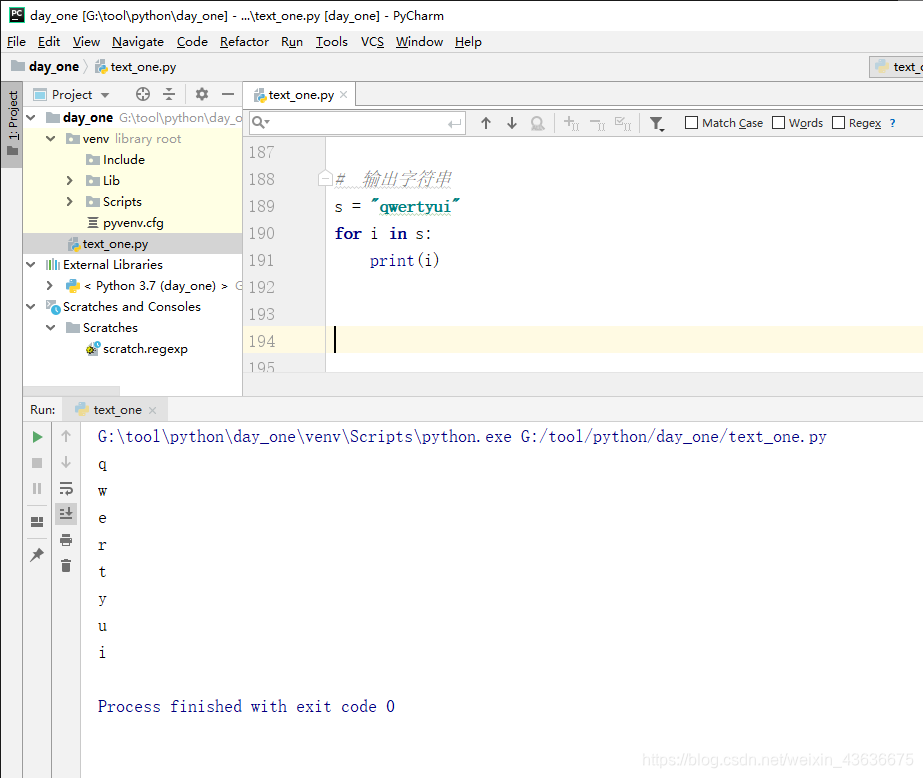Collapse Scratches and Consoles node
The width and height of the screenshot is (923, 778).
[31, 307]
